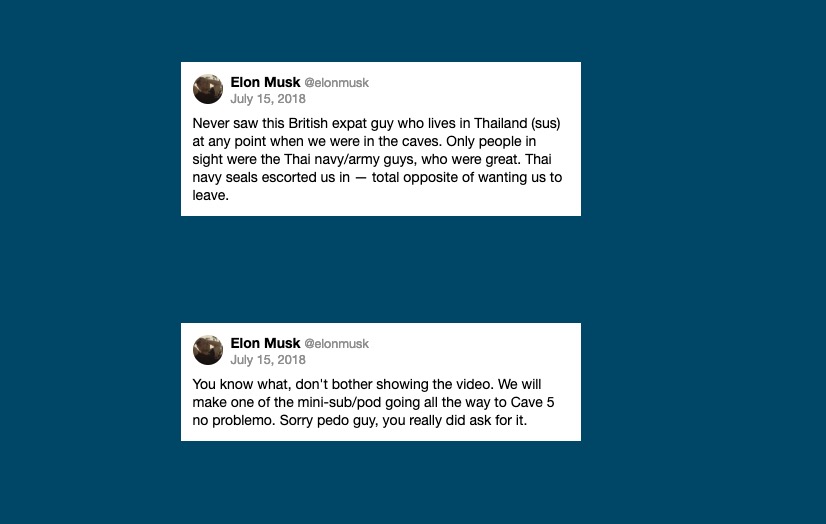Open Elon Musk's name on the Thai navy tweet

click(265, 82)
